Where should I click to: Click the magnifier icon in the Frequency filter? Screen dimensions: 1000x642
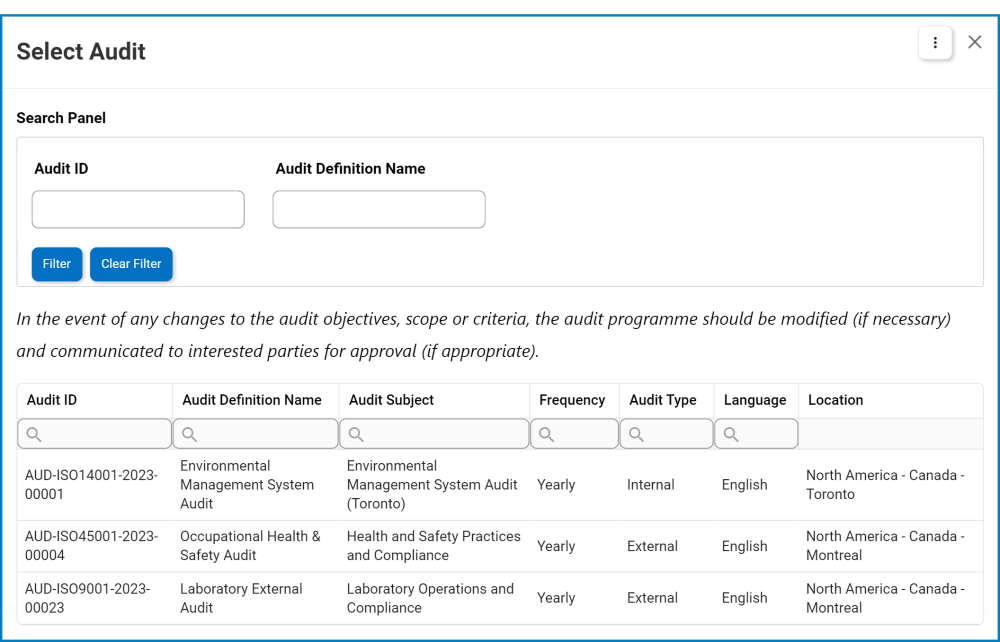(546, 433)
